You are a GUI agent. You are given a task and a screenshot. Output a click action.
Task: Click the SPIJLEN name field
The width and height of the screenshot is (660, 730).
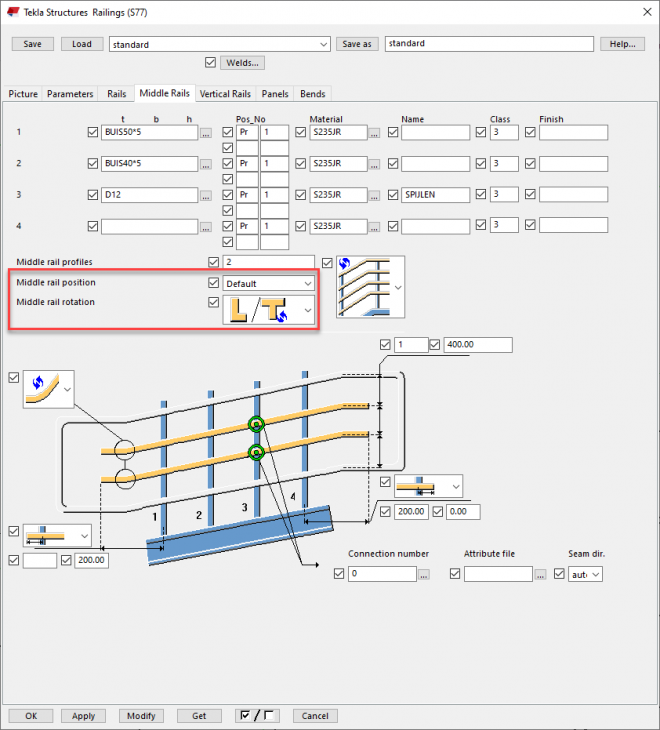click(435, 195)
